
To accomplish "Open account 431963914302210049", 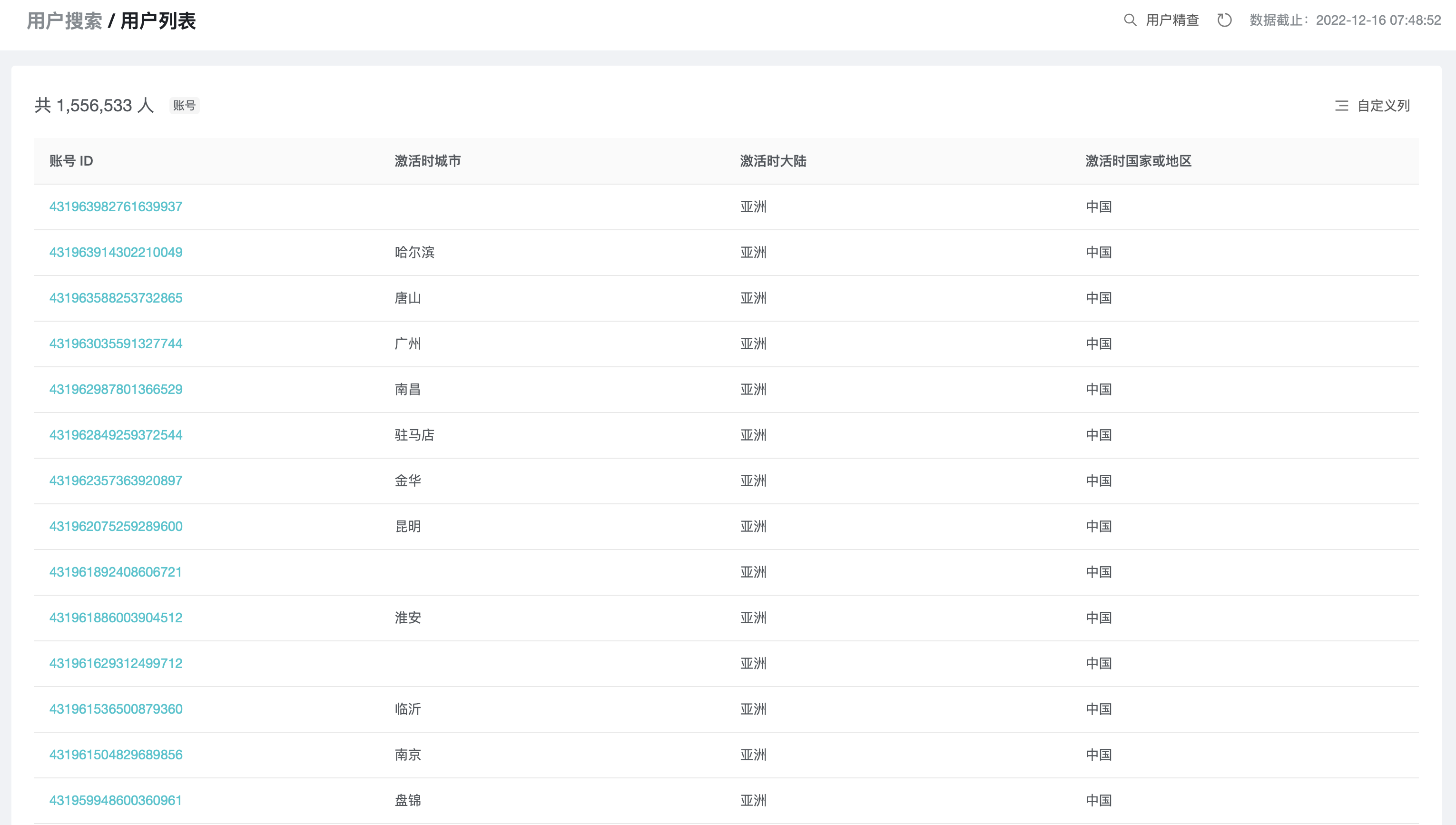I will (116, 252).
